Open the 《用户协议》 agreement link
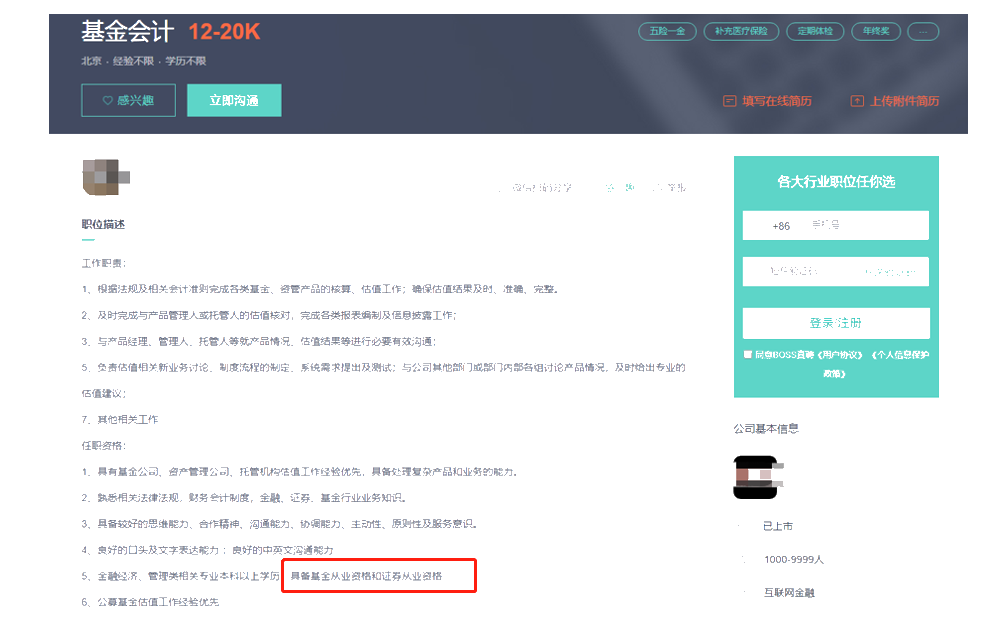The width and height of the screenshot is (995, 627). coord(841,354)
